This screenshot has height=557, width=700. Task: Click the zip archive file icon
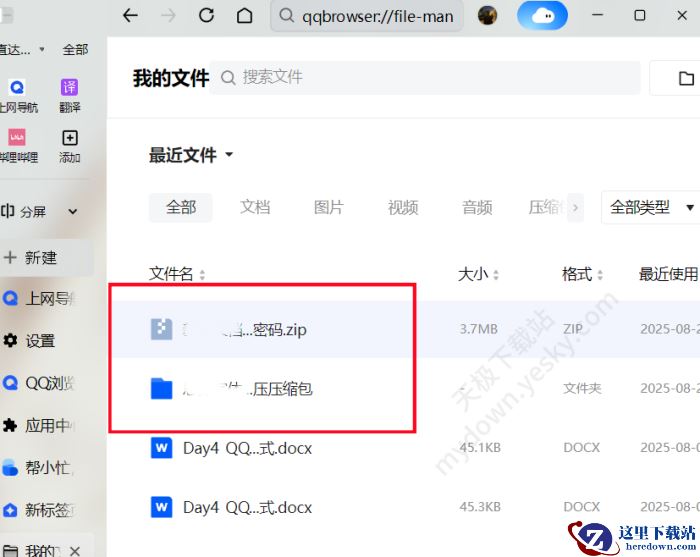[161, 329]
